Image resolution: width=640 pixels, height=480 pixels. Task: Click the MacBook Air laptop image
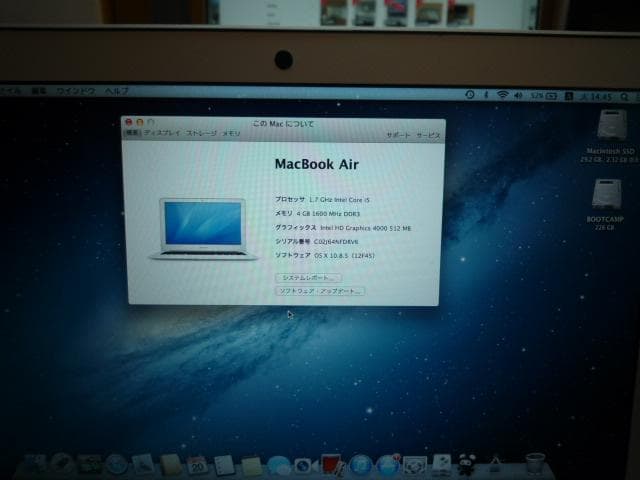[203, 229]
